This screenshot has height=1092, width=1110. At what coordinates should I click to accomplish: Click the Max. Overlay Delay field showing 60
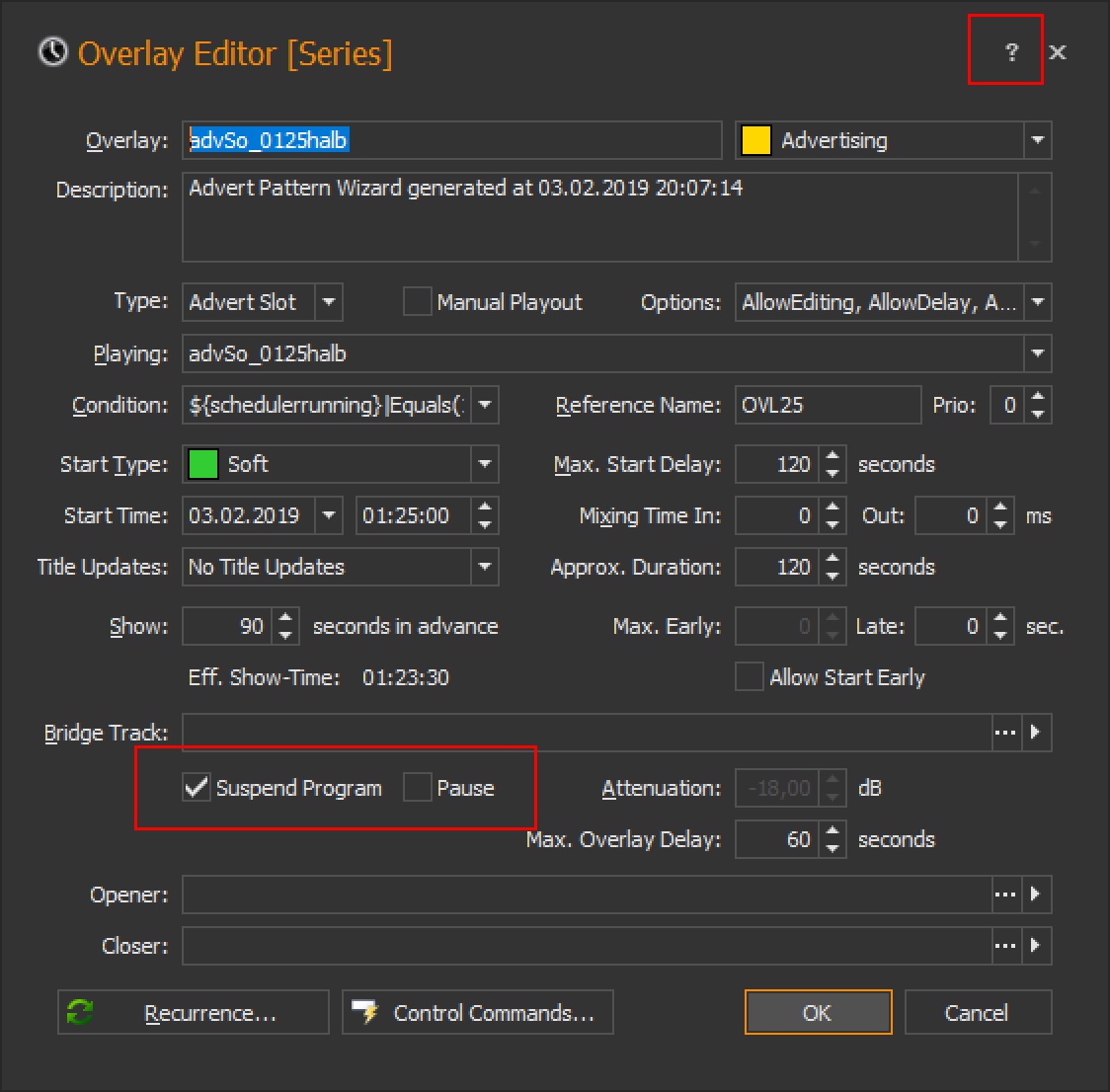click(x=777, y=839)
